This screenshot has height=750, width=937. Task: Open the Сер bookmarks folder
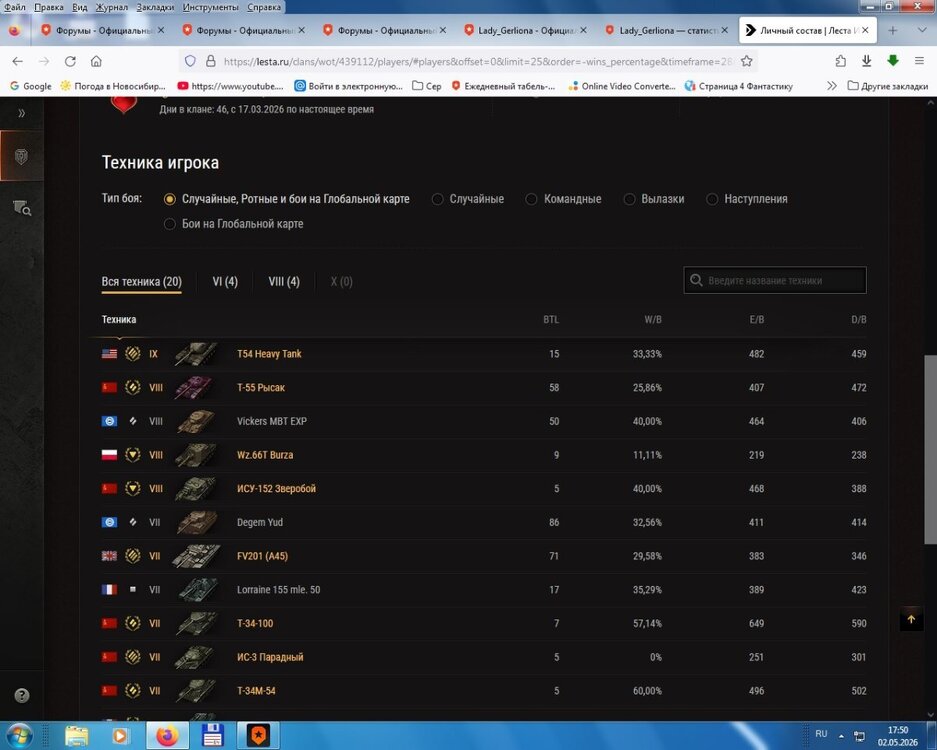tap(427, 86)
